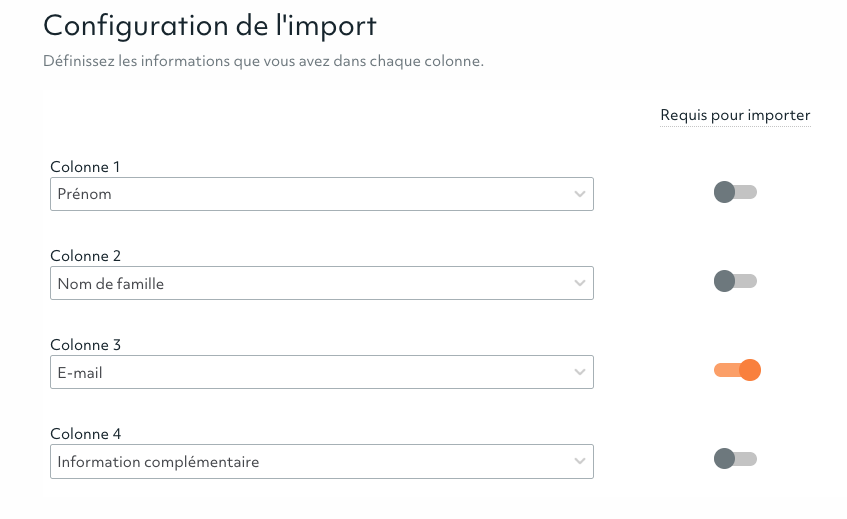
Task: Disable the orange required toggle for E-mail
Action: 737,371
